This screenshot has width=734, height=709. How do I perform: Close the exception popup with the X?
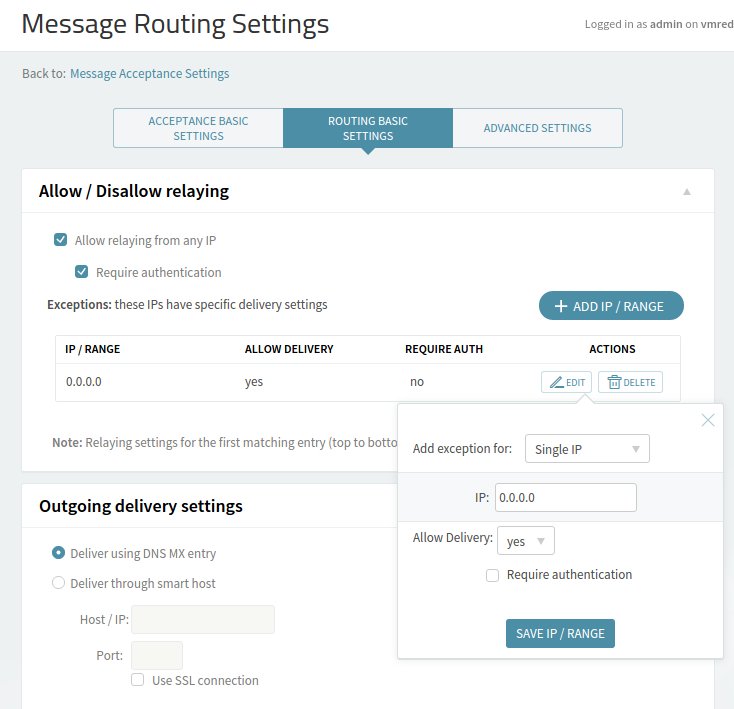(x=708, y=420)
